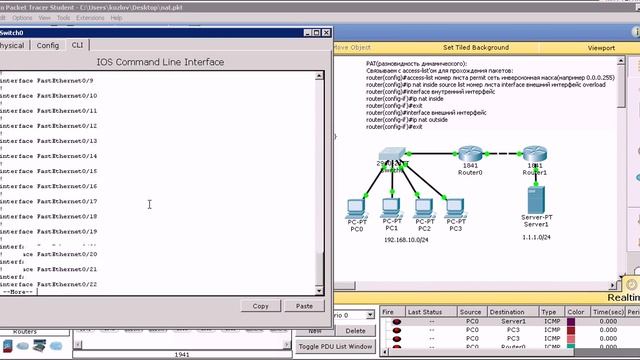The image size is (640, 360).
Task: Click the purple color swatch in Server1 row
Action: (571, 322)
